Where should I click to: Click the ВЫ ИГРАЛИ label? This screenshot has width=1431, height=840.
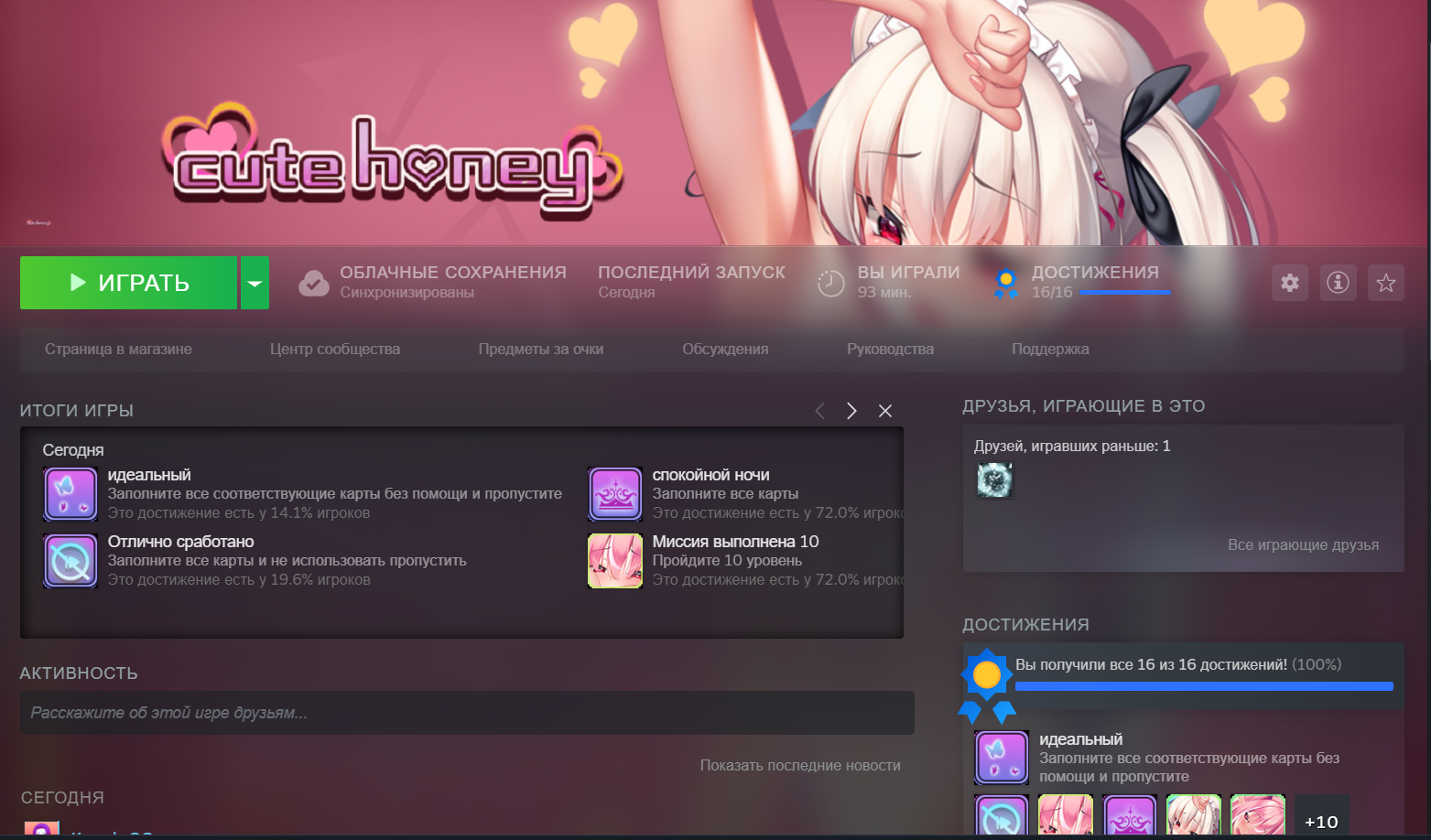tap(908, 273)
